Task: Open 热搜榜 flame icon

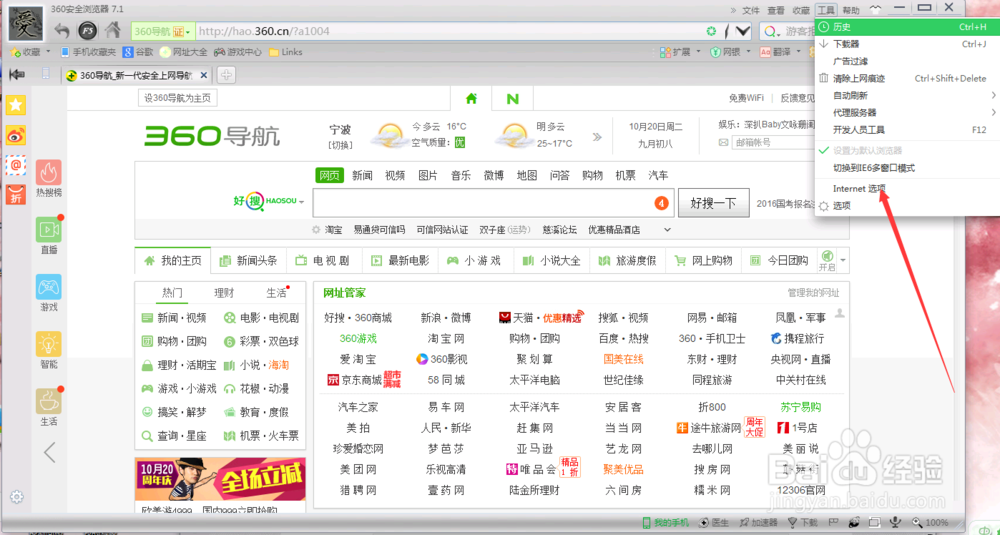Action: pos(49,172)
